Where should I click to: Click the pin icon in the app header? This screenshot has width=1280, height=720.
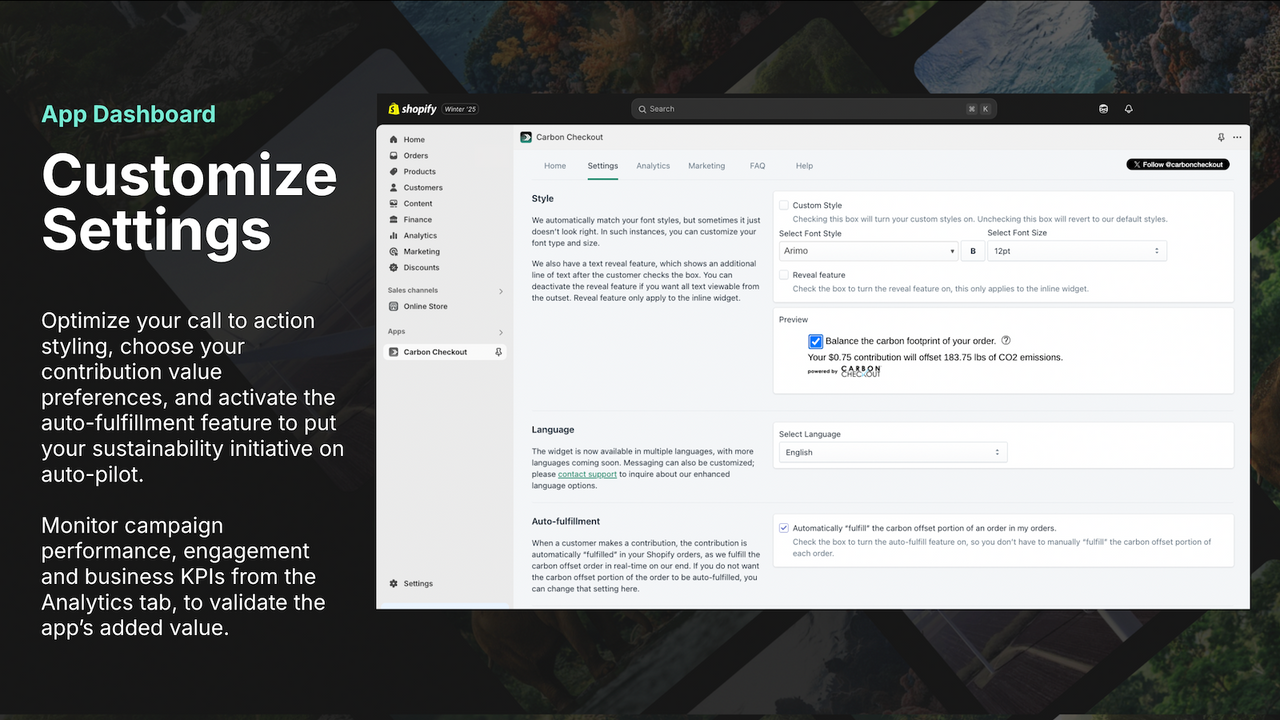pyautogui.click(x=1221, y=137)
